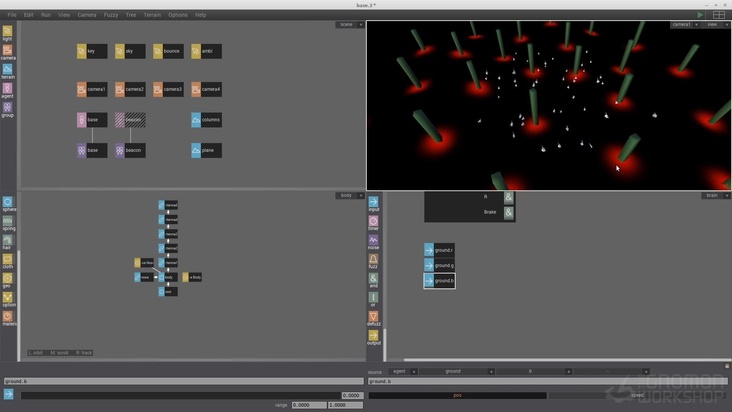Pick the spring icon in the body palette

pos(8,222)
